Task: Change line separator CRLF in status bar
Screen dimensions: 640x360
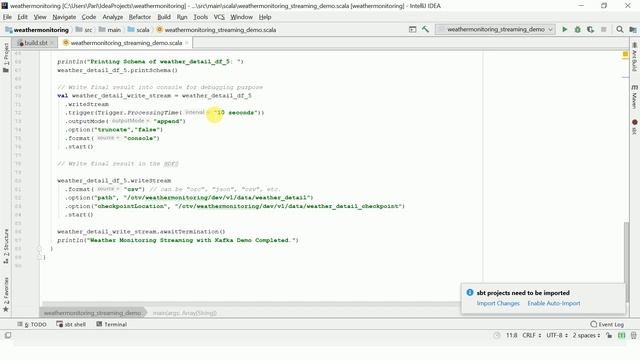Action: (531, 335)
